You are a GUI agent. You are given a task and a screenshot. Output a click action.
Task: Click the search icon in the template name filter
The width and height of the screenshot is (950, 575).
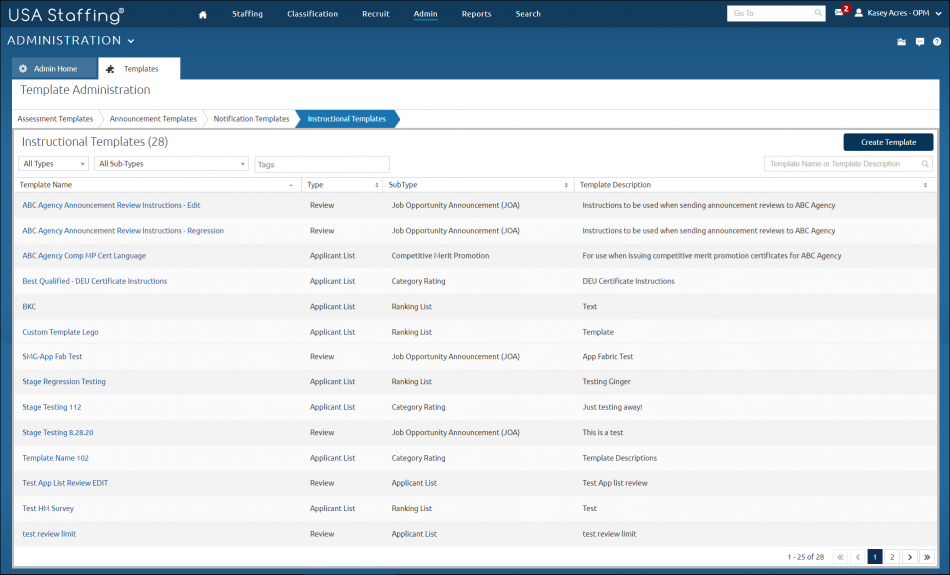click(x=925, y=164)
